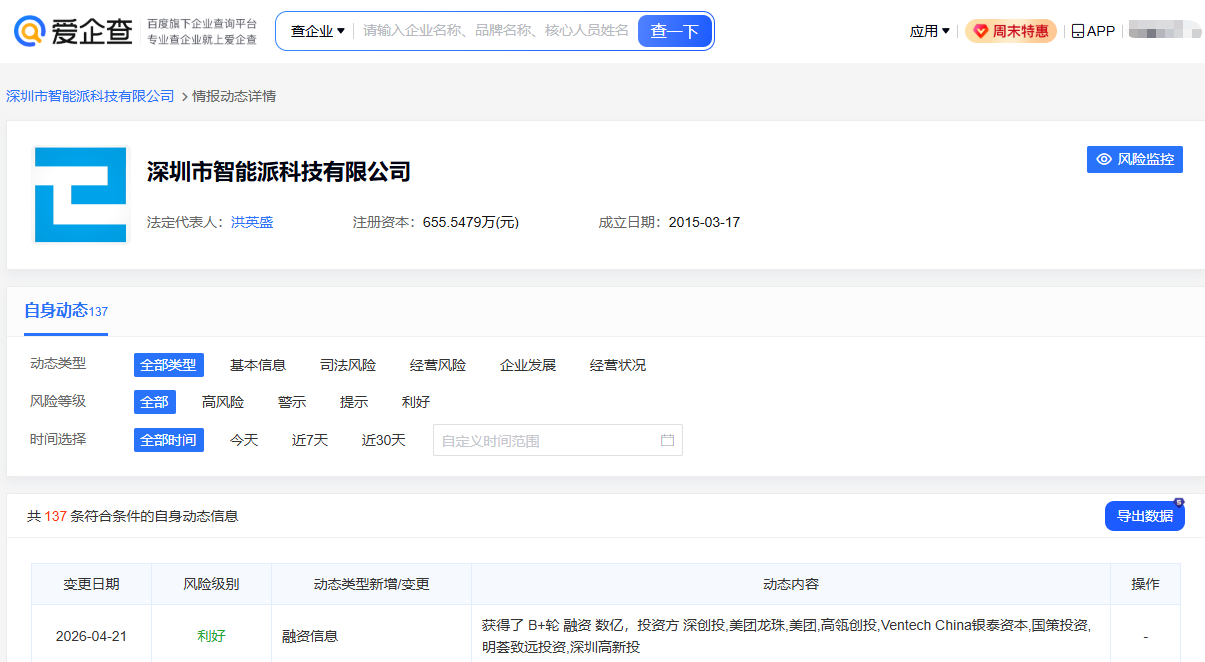The height and width of the screenshot is (662, 1205).
Task: Select 经营状况 under 动态类型
Action: click(618, 365)
